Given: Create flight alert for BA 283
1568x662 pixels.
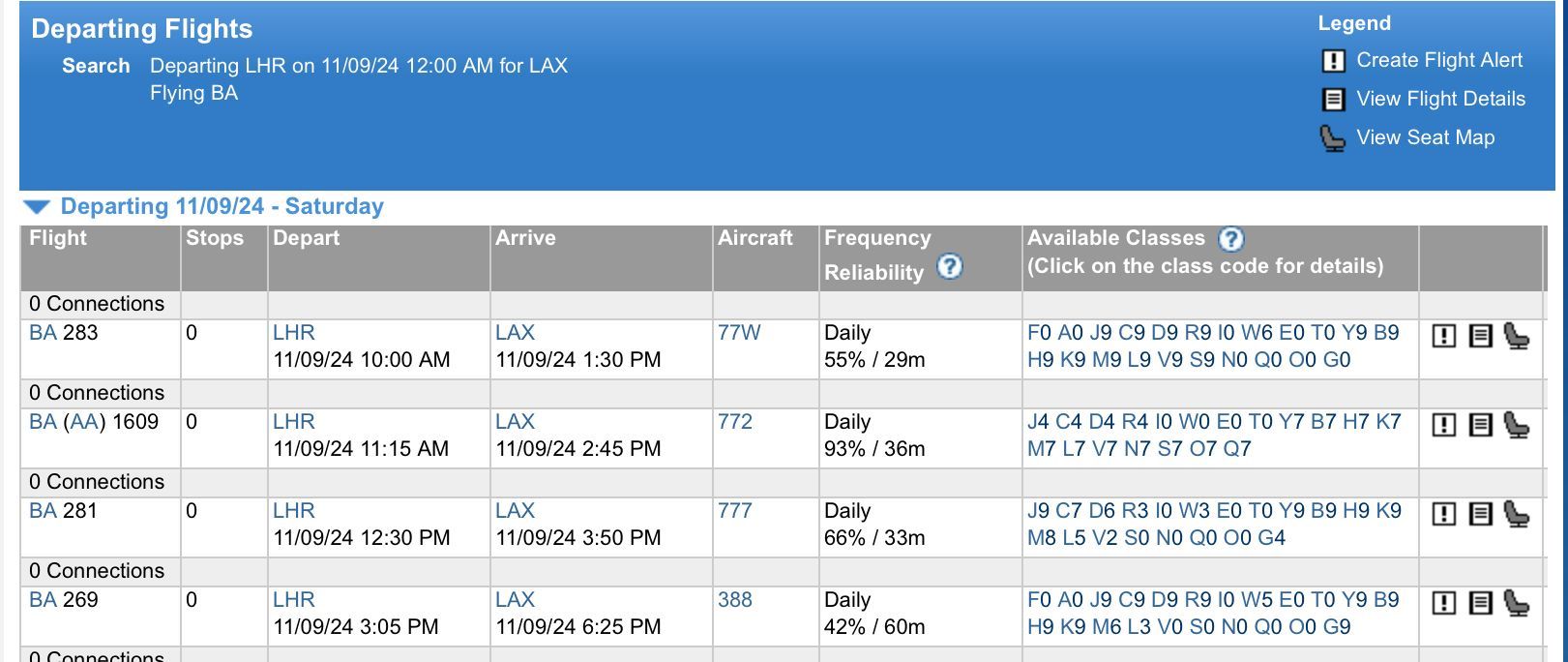Looking at the screenshot, I should click(1443, 336).
